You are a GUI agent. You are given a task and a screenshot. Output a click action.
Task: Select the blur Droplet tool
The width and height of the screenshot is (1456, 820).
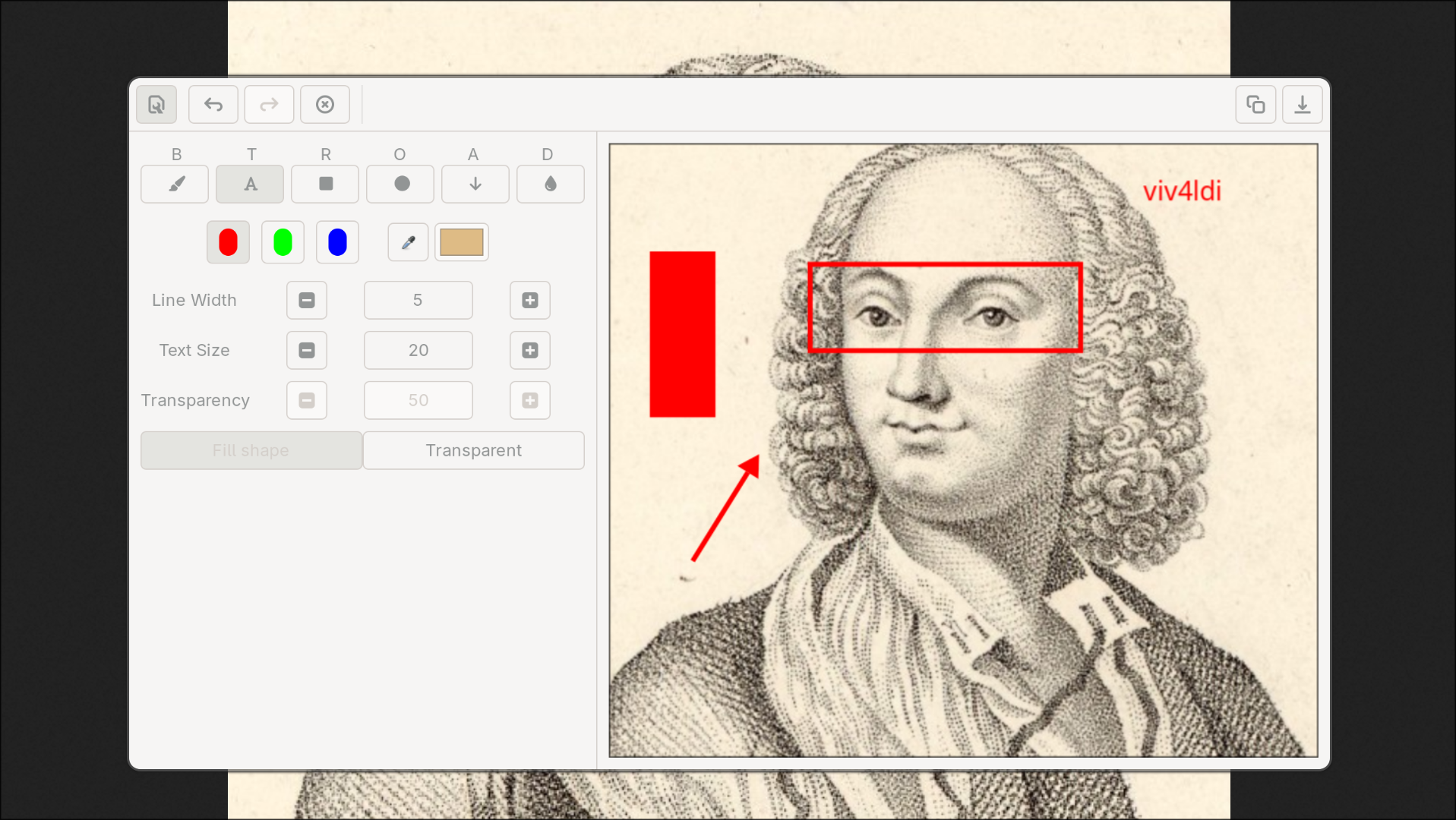point(551,184)
